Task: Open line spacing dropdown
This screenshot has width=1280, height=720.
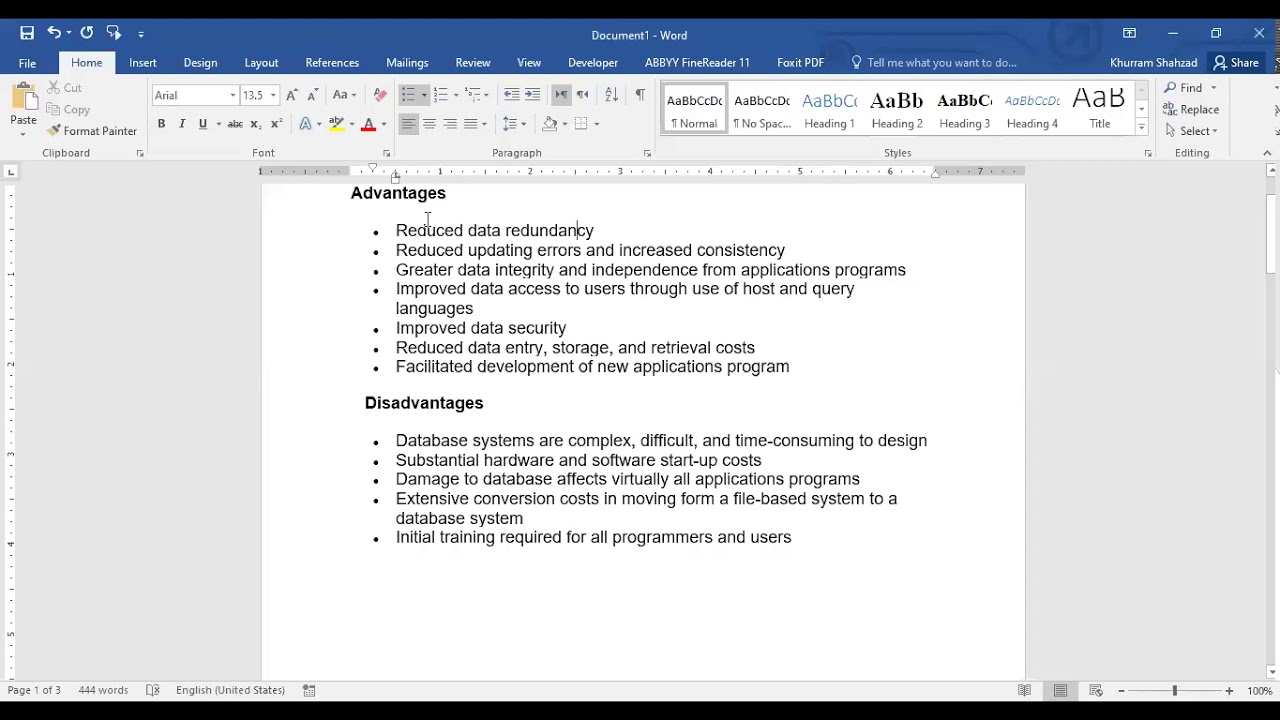Action: click(514, 124)
